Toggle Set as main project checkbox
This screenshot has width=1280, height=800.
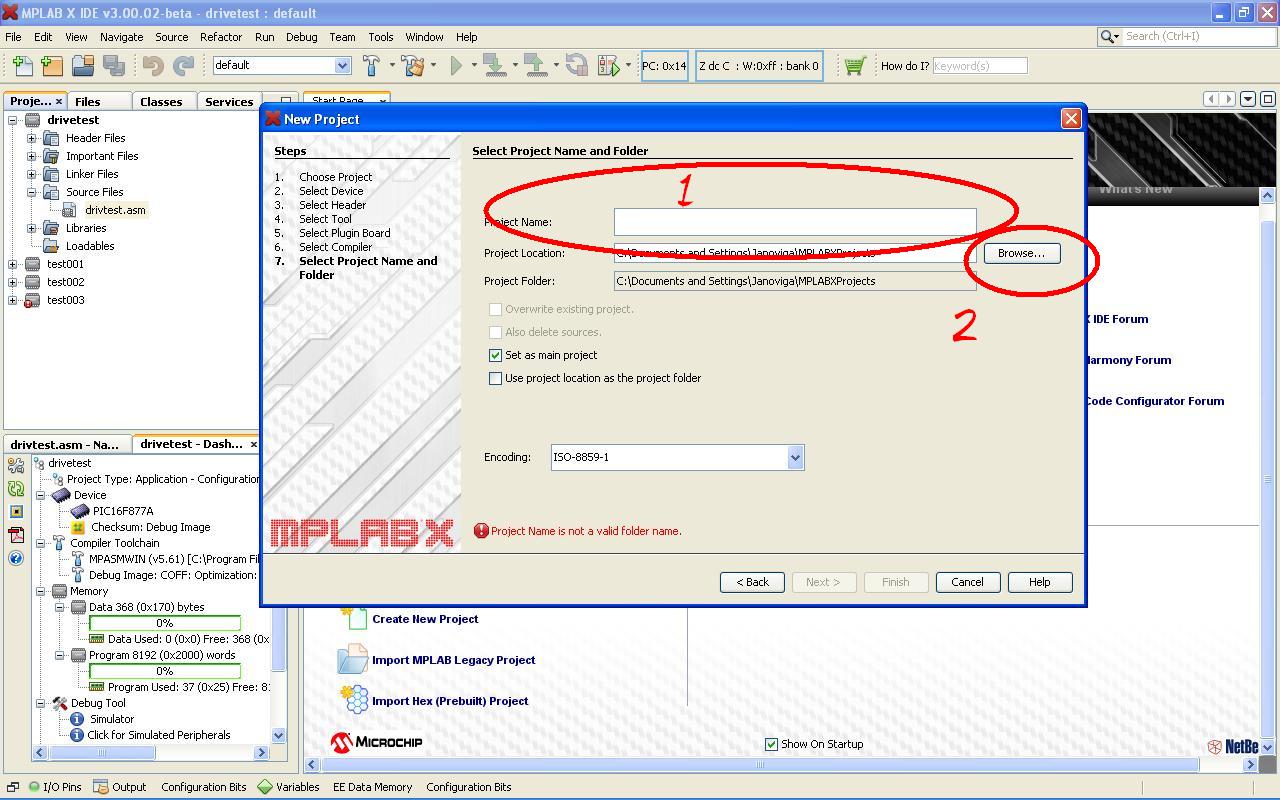pos(495,355)
